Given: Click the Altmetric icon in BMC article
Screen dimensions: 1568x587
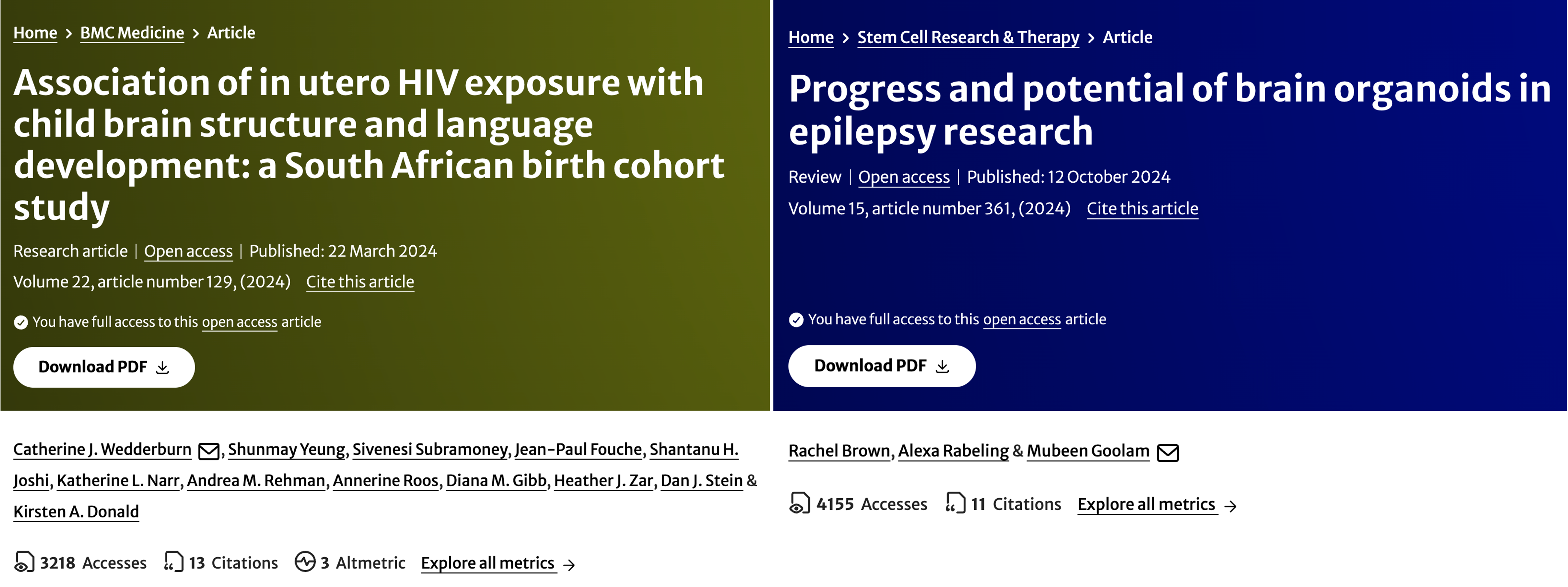Looking at the screenshot, I should coord(305,562).
